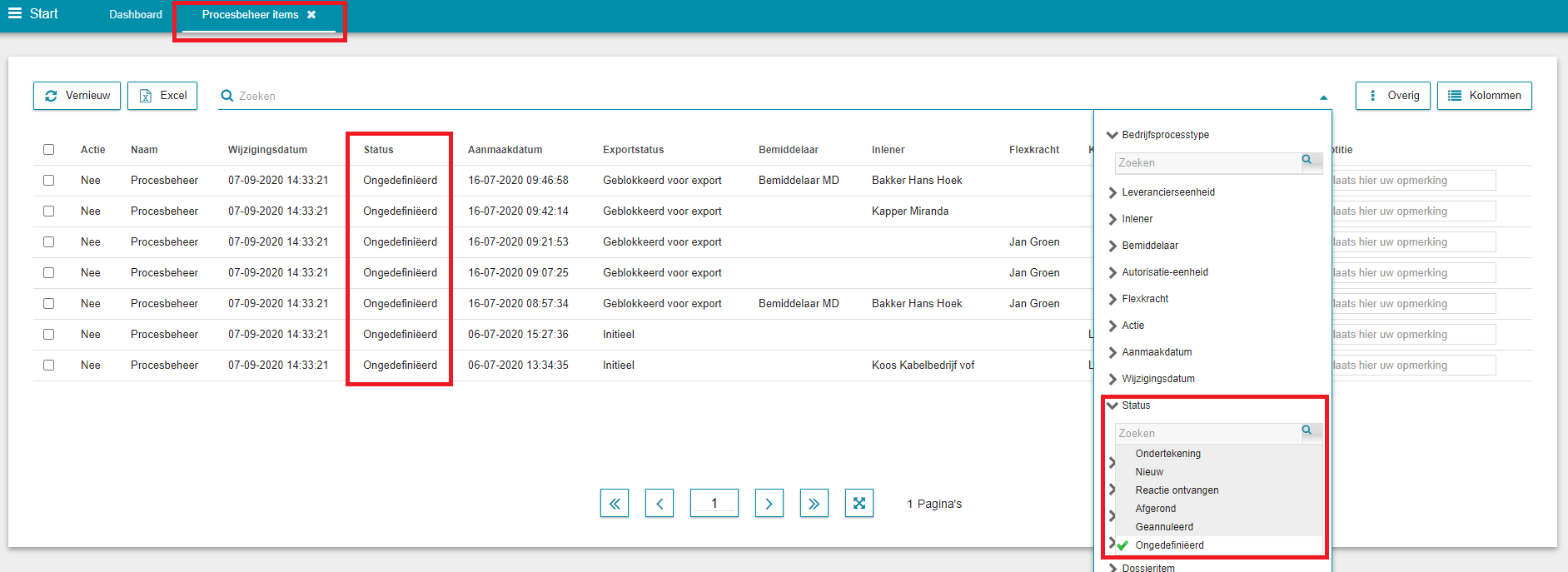Open the hamburger Start menu icon
1568x572 pixels.
coord(15,13)
